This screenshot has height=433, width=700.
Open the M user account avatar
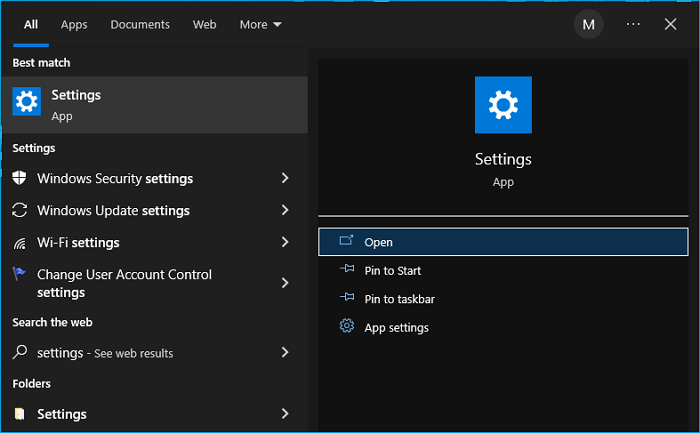click(588, 24)
